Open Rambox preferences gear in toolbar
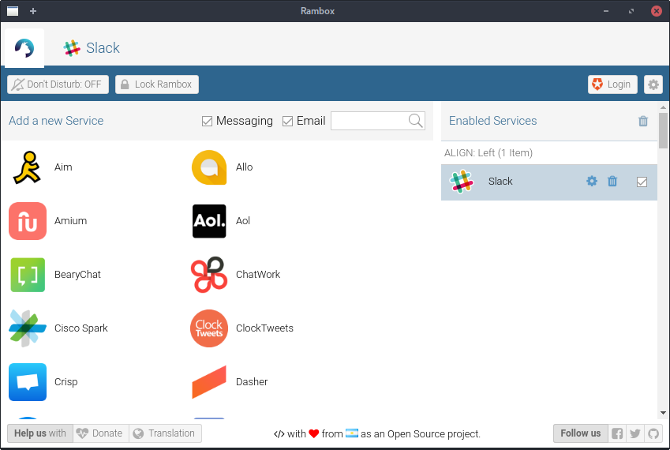 (653, 84)
